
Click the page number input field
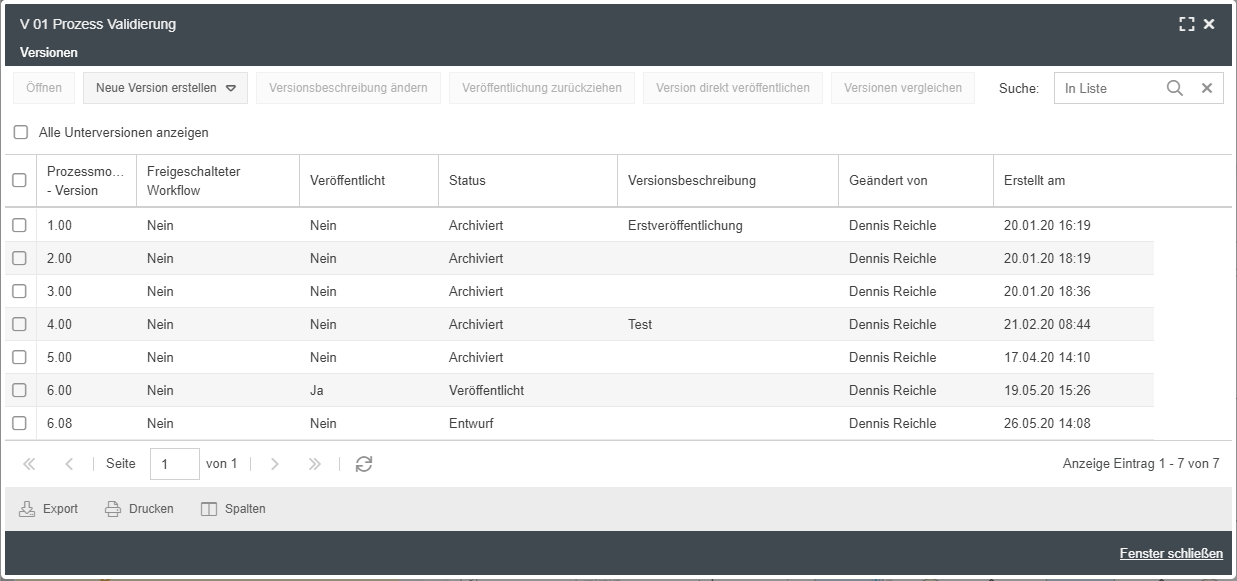pyautogui.click(x=174, y=464)
